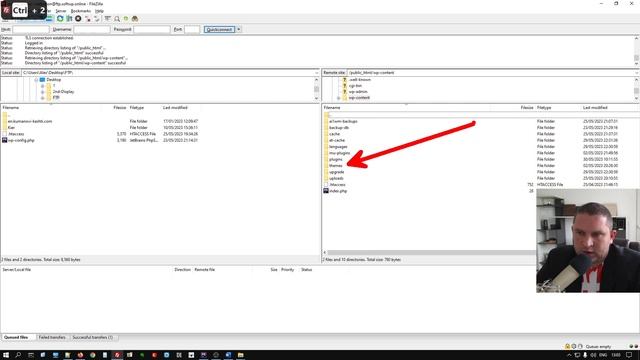The image size is (640, 360).
Task: Click the .well-known question-mark folder icon
Action: point(344,80)
